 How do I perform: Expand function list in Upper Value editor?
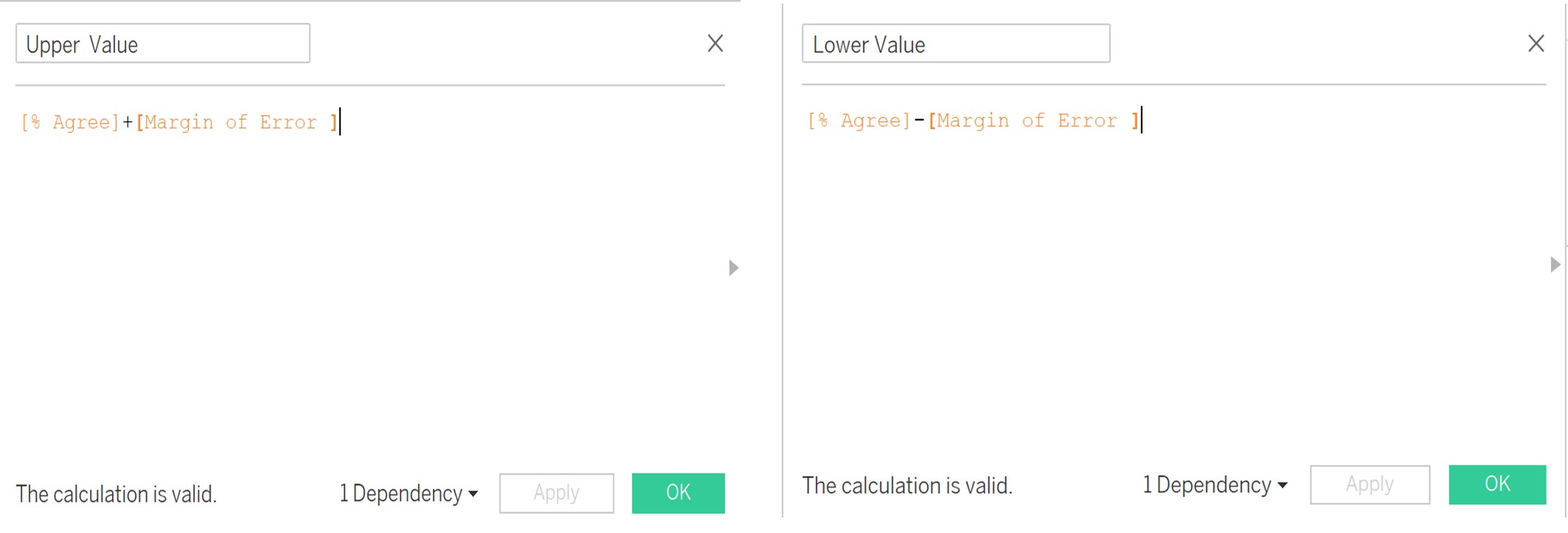pyautogui.click(x=733, y=268)
